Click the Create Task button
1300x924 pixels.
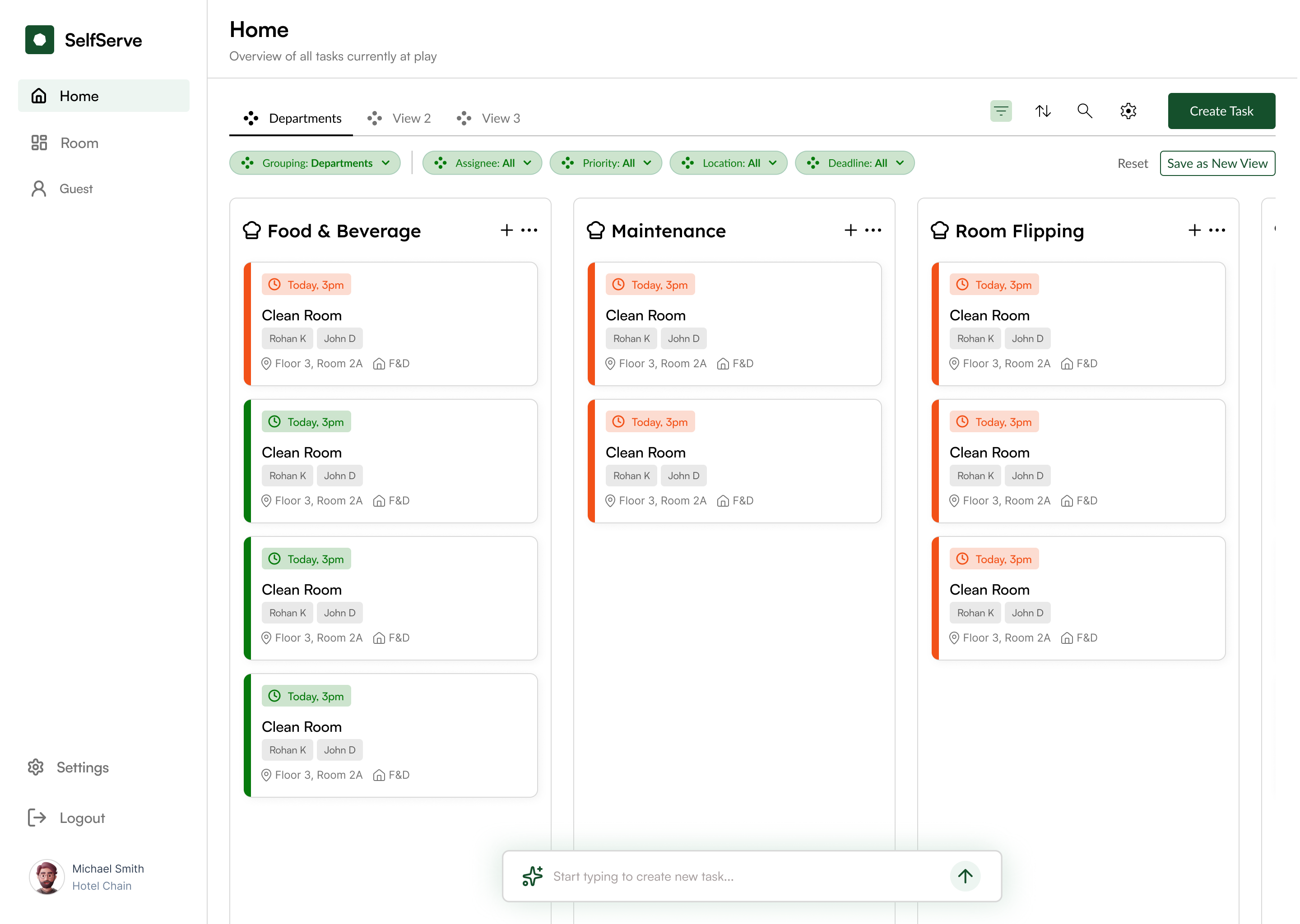[1221, 111]
